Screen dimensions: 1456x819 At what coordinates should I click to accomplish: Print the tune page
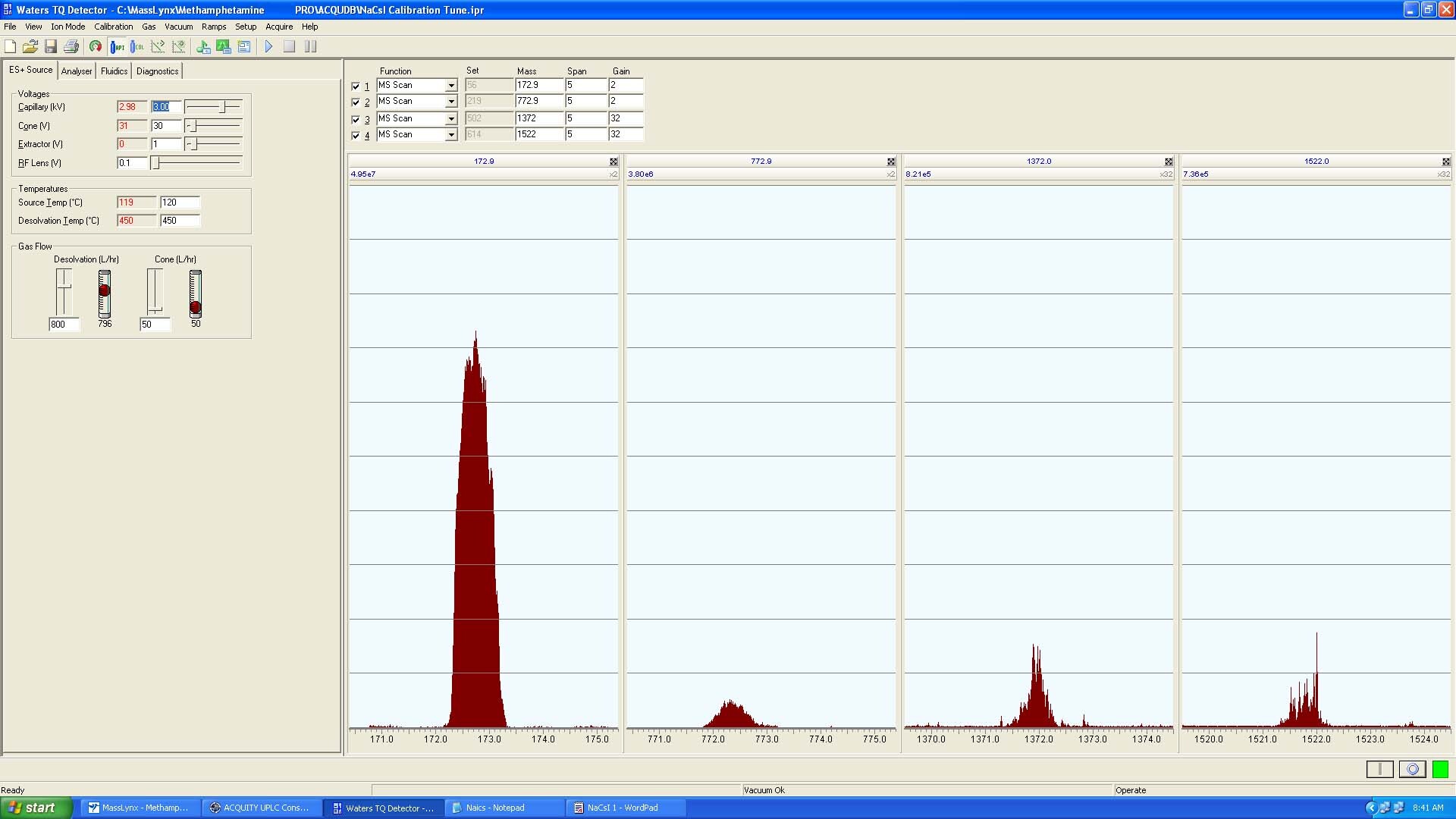pos(71,46)
